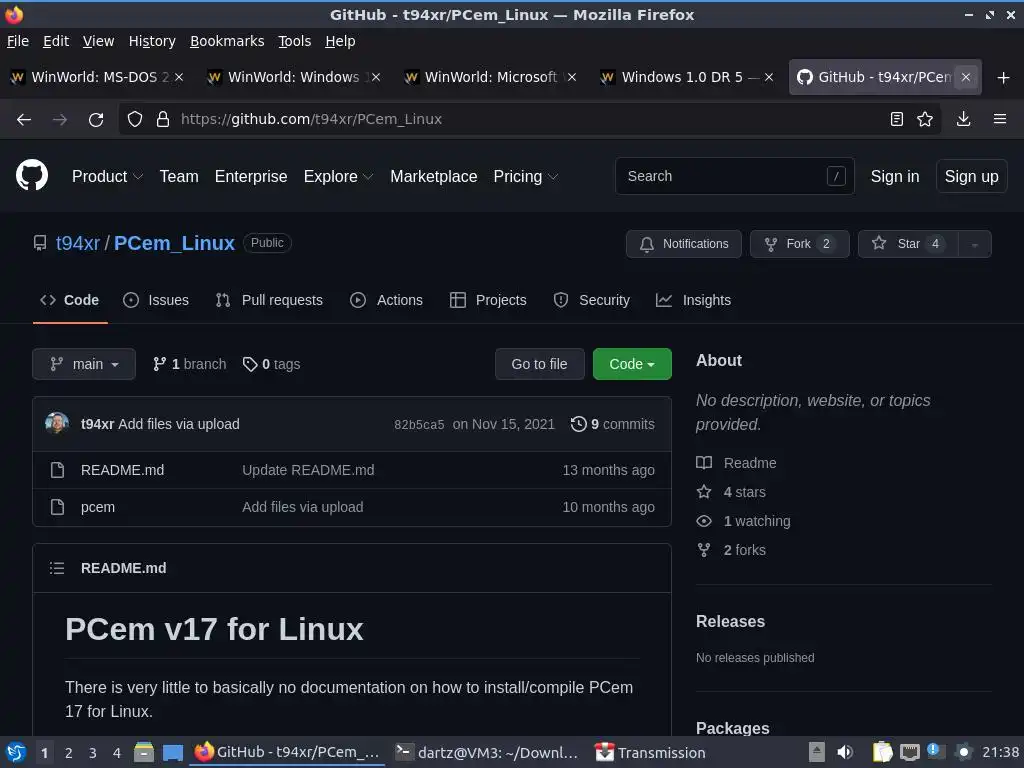Open the Bookmarks menu
Viewport: 1024px width, 768px height.
click(227, 41)
